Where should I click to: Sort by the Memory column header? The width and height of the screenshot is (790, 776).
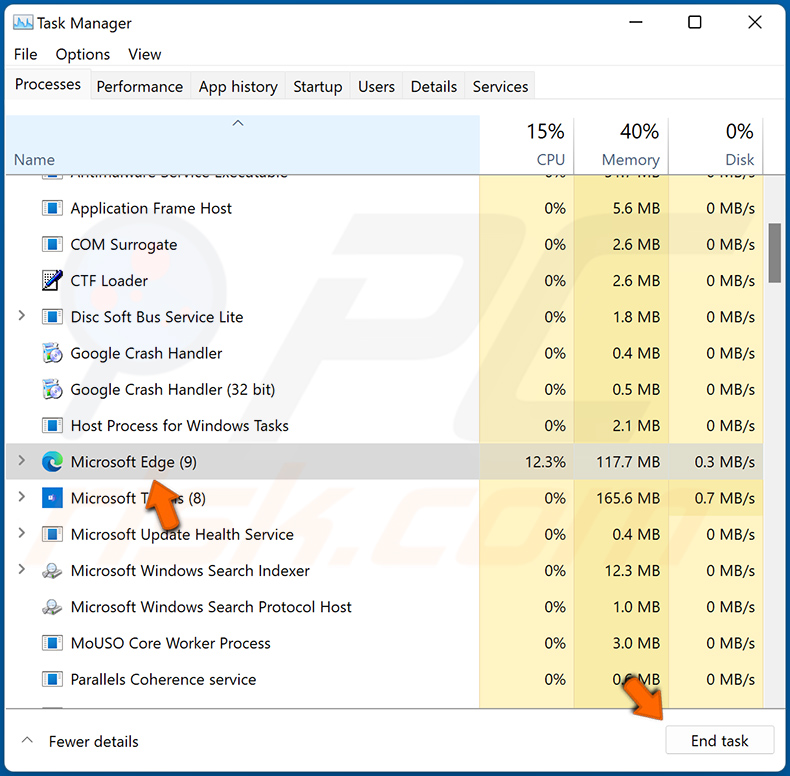click(622, 145)
